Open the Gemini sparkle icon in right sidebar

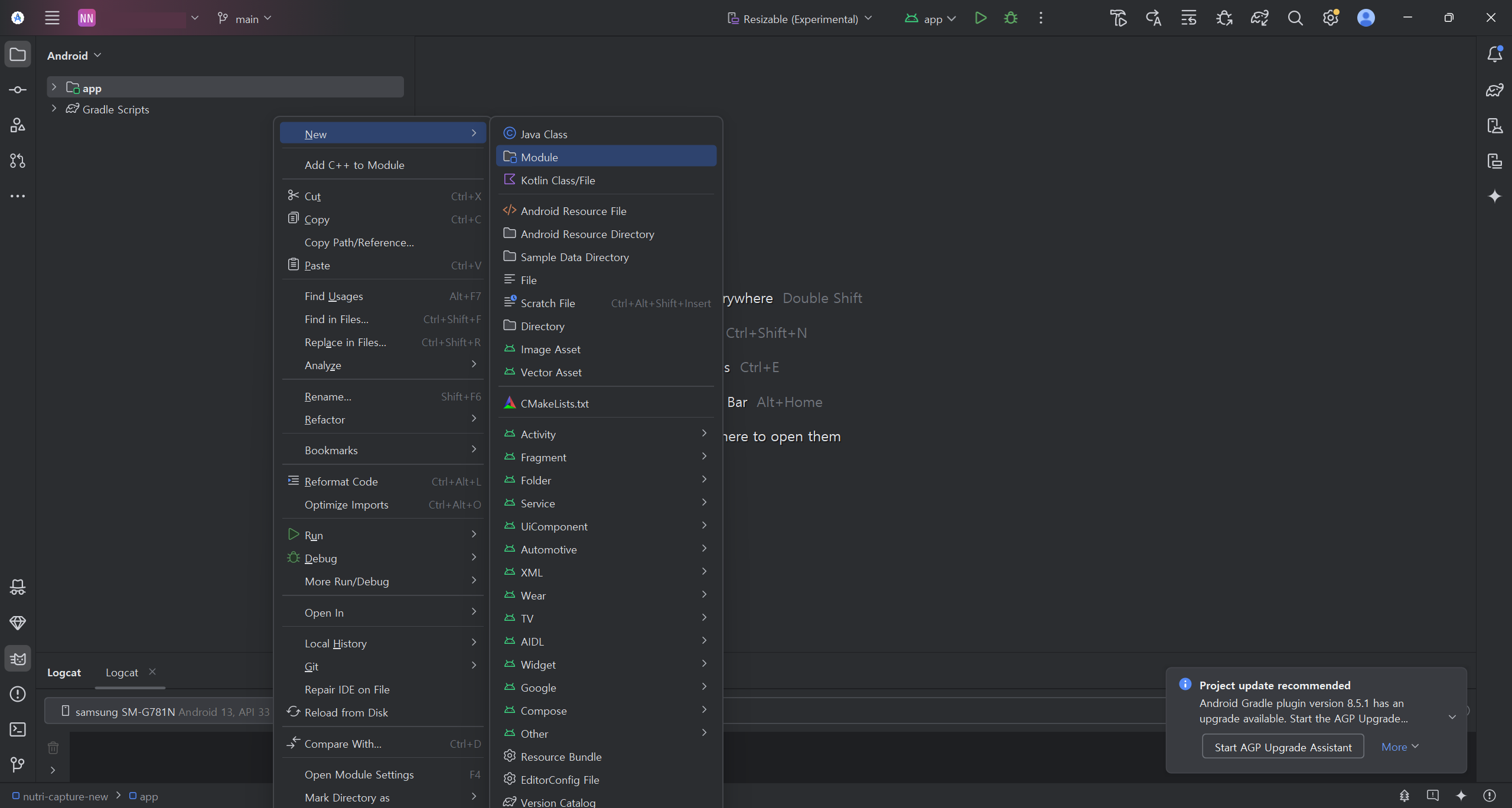[x=1494, y=196]
